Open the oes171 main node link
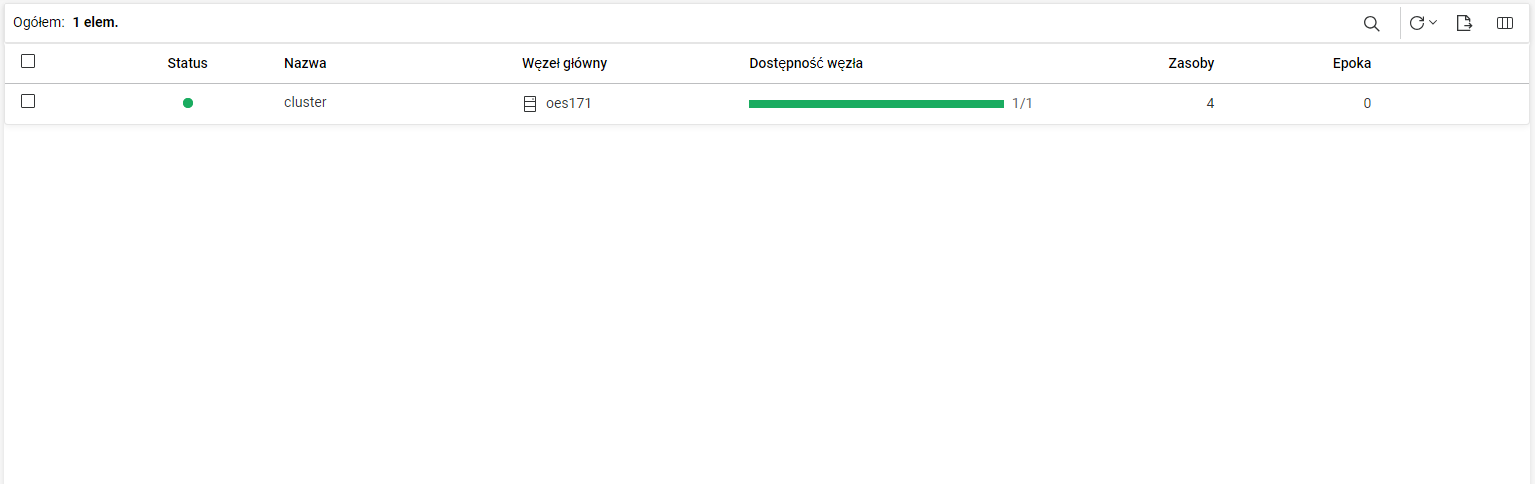This screenshot has width=1535, height=484. click(568, 103)
